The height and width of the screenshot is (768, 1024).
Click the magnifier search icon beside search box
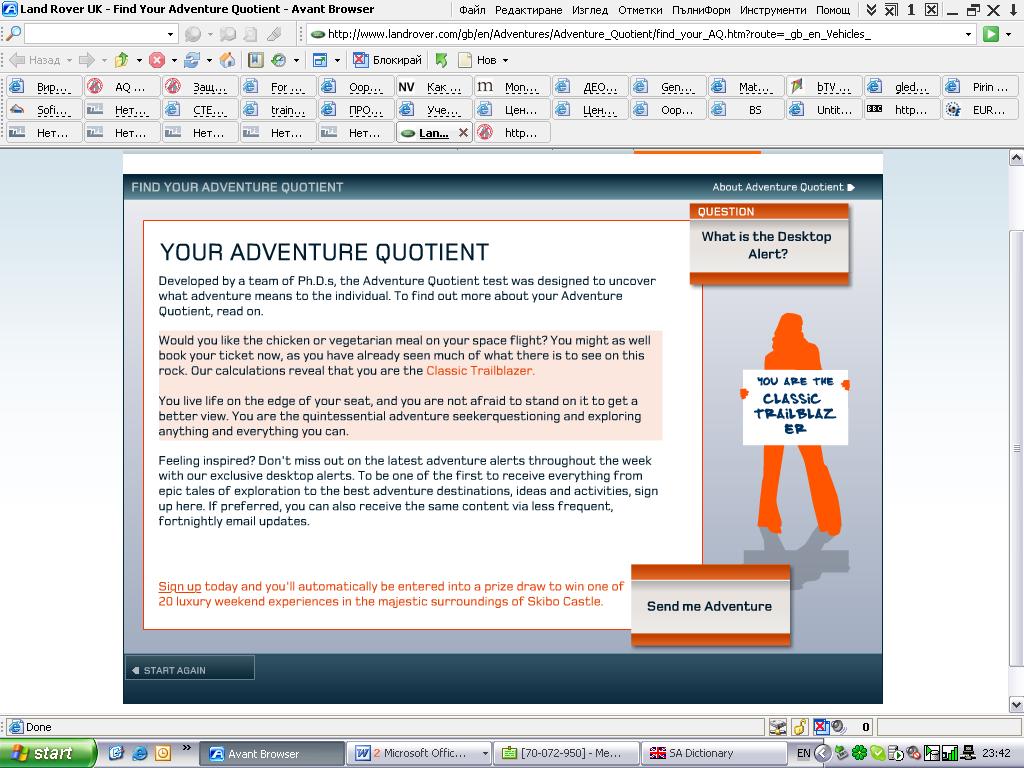pyautogui.click(x=13, y=33)
